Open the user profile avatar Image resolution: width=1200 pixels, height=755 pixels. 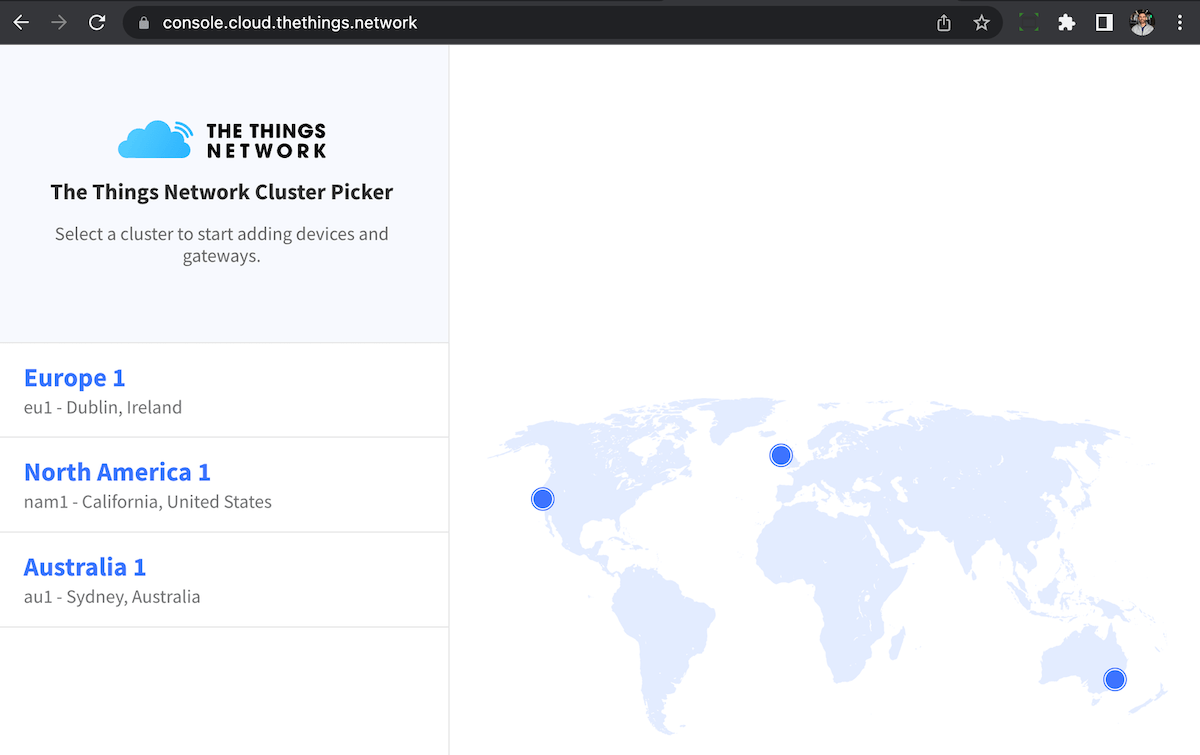pos(1142,22)
